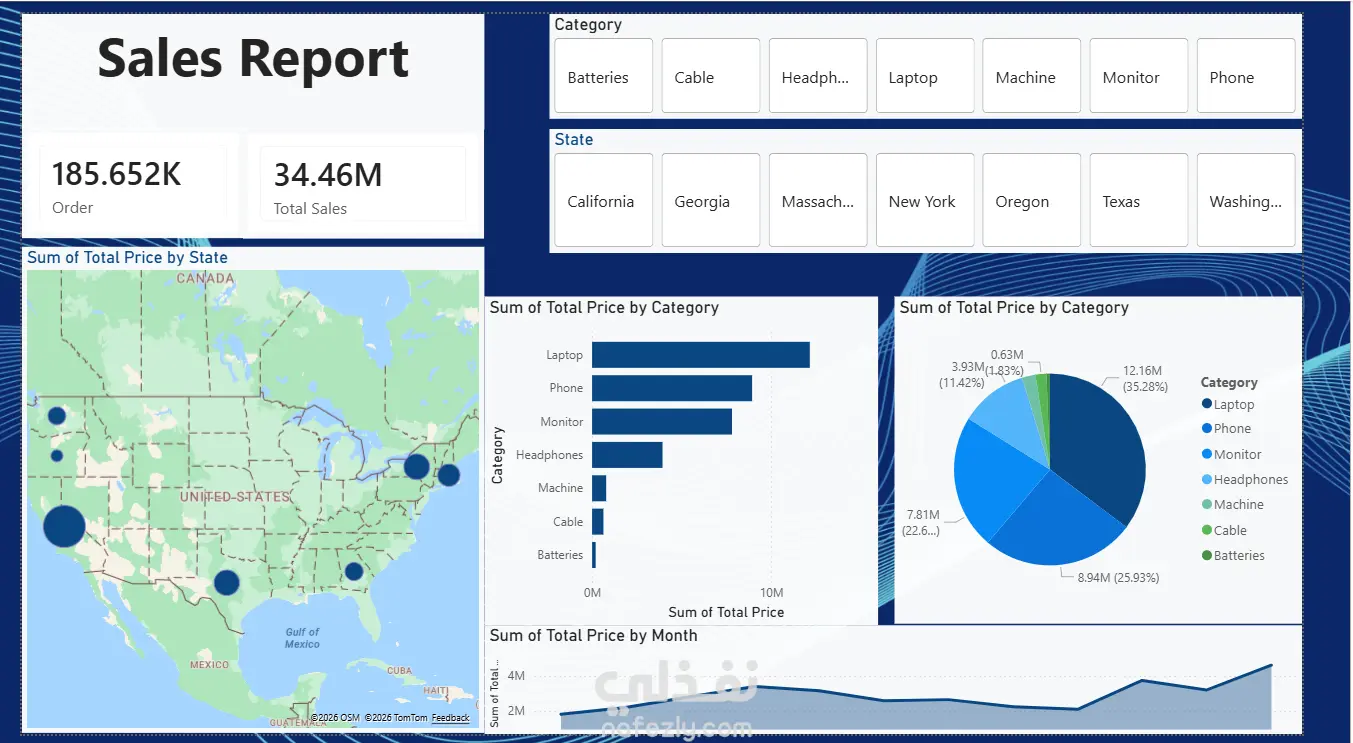The width and height of the screenshot is (1353, 743).
Task: Choose the Texas state slicer tile
Action: [1139, 200]
